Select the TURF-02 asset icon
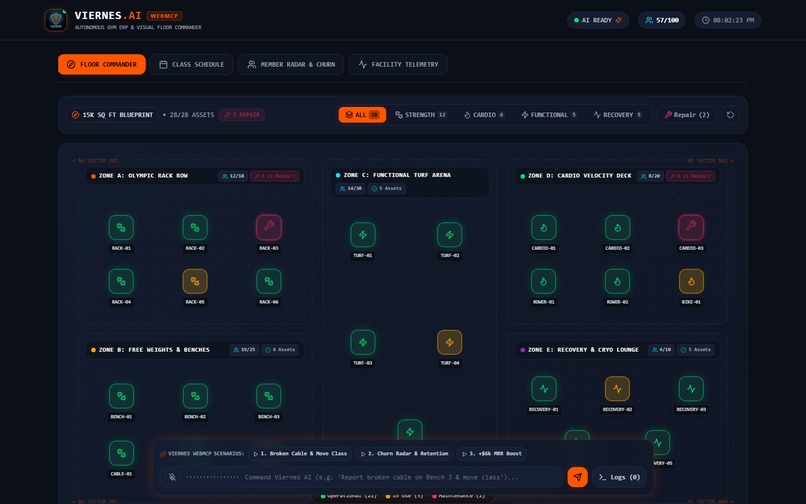Image resolution: width=806 pixels, height=504 pixels. 450,235
